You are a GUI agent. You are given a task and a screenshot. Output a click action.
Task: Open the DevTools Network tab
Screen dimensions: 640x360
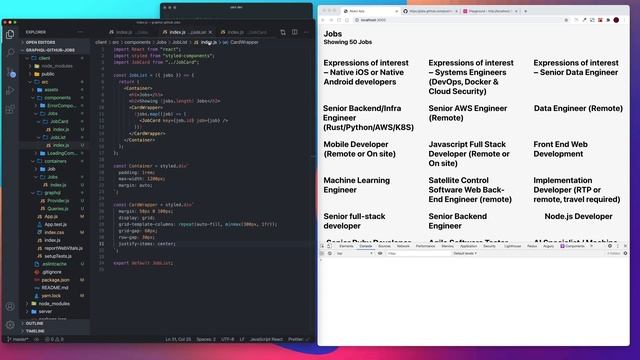pyautogui.click(x=403, y=246)
